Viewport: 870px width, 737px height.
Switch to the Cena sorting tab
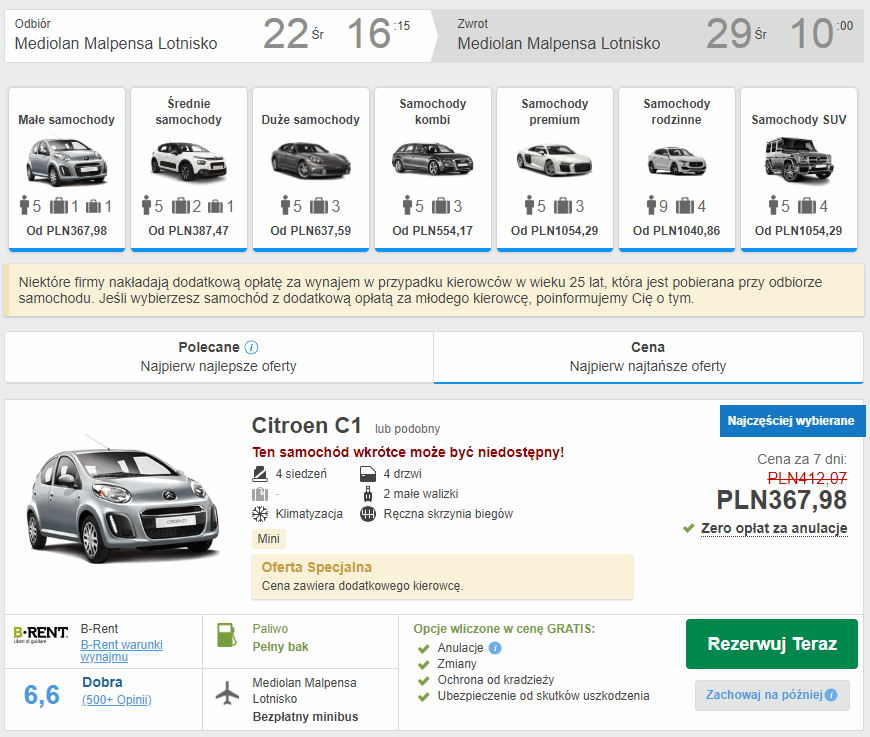click(x=648, y=357)
